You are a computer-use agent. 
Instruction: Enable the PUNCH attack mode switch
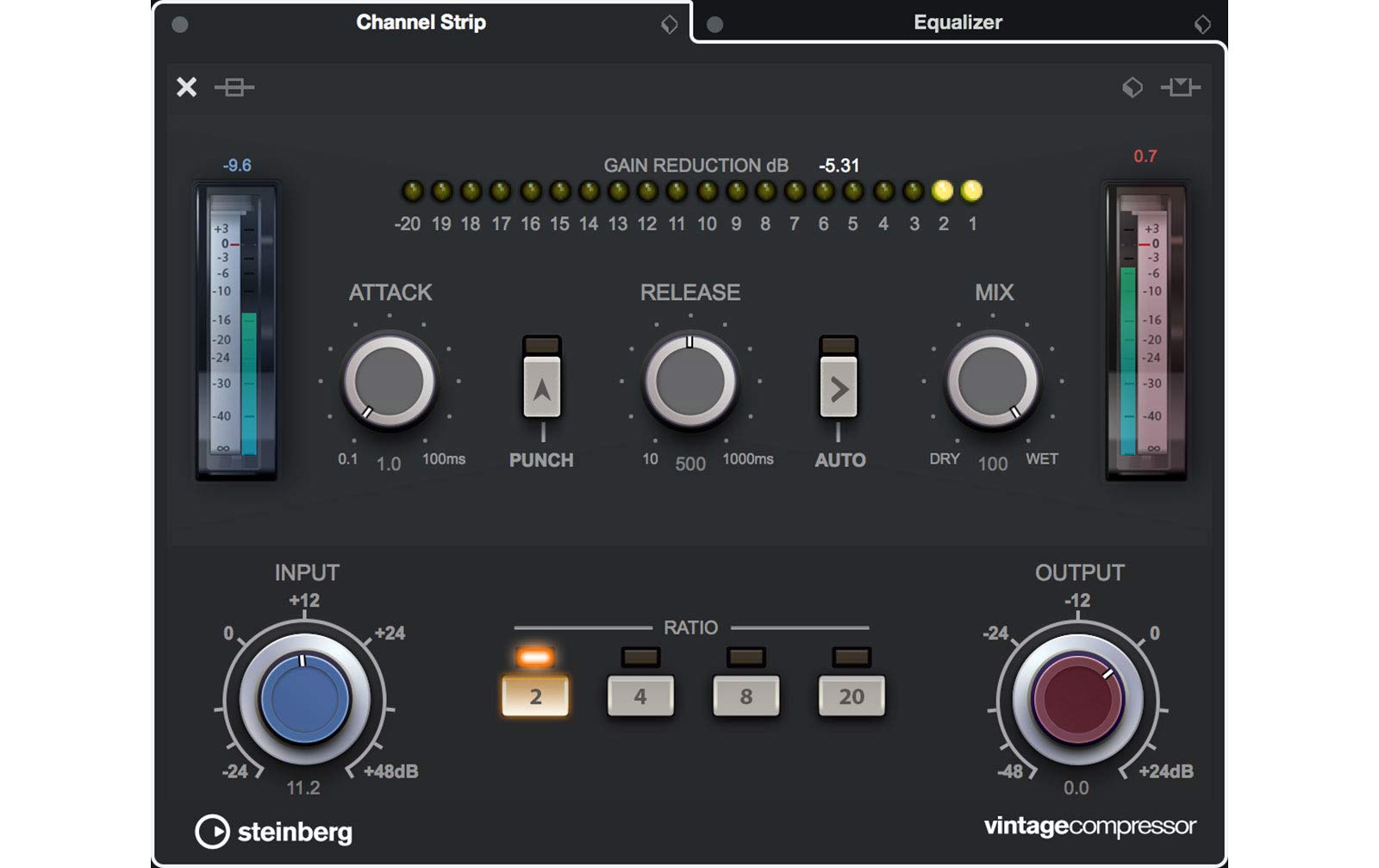(541, 385)
